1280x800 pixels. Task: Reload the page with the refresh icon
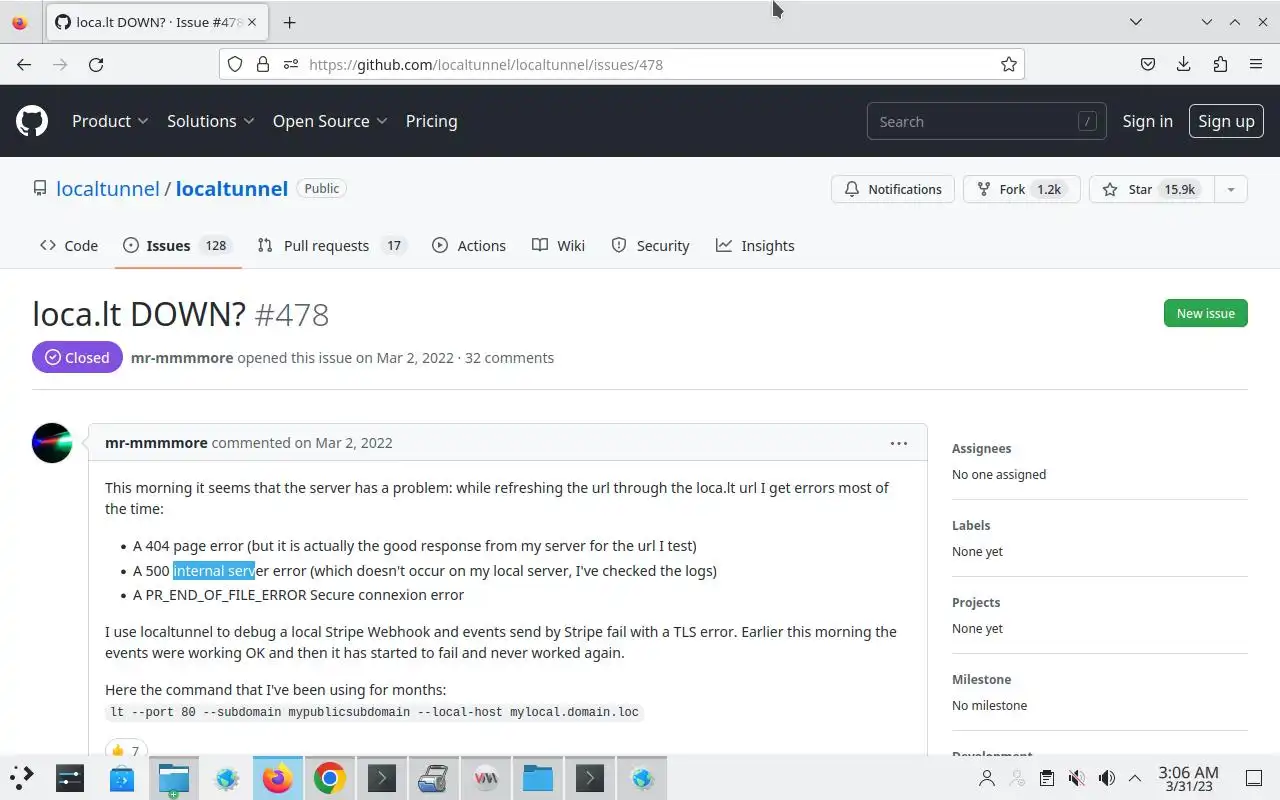click(x=96, y=64)
